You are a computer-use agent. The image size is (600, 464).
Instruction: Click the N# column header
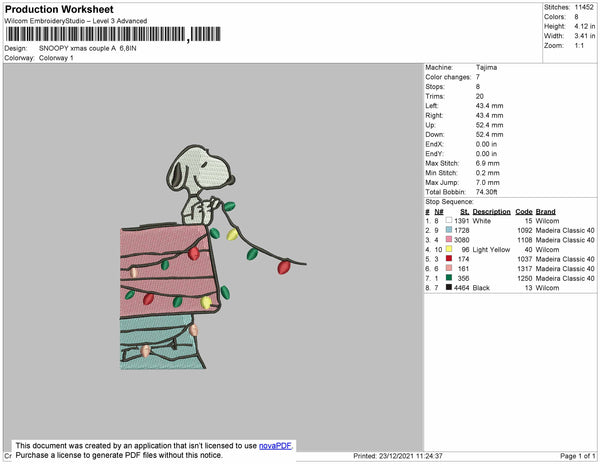[439, 212]
